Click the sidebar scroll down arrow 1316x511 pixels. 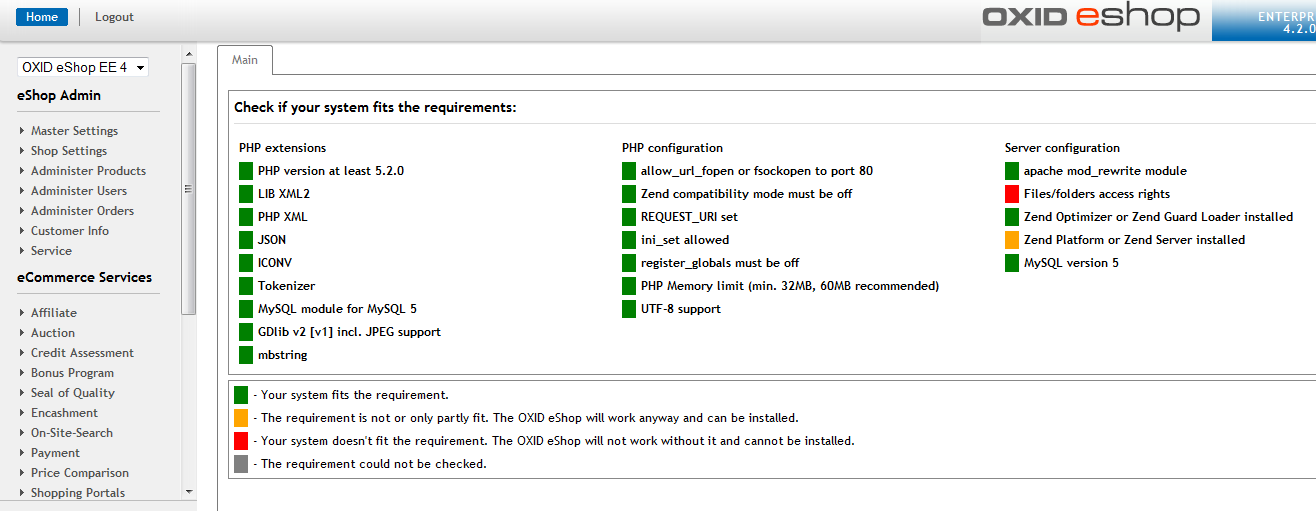189,492
